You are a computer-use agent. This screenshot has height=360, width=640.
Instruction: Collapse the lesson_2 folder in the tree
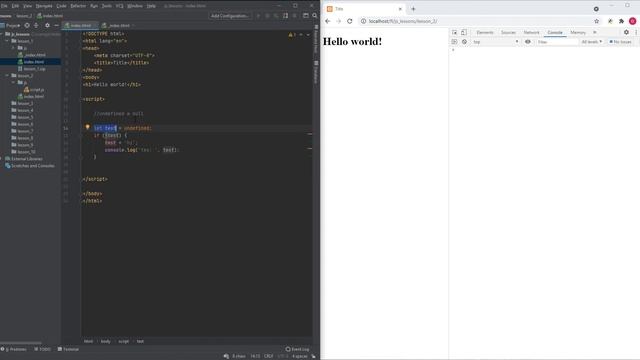tap(7, 76)
